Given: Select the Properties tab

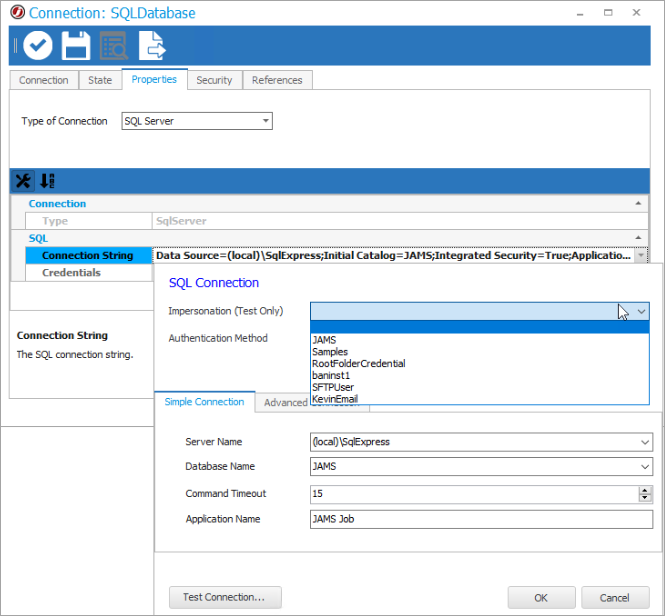Looking at the screenshot, I should 154,79.
